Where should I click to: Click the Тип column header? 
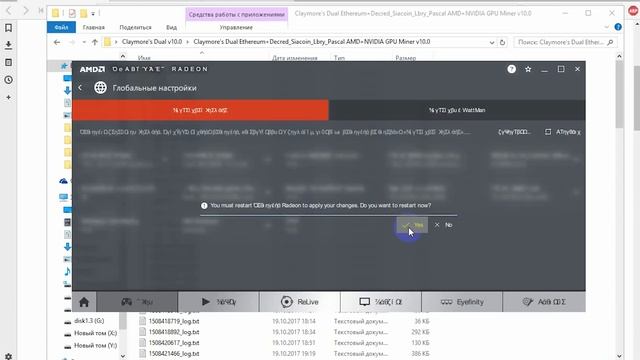pyautogui.click(x=339, y=58)
